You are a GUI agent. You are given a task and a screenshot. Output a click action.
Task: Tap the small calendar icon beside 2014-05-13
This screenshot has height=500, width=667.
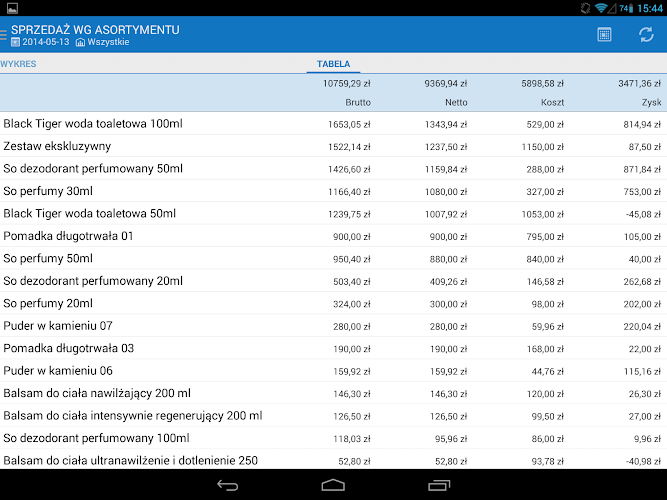15,42
